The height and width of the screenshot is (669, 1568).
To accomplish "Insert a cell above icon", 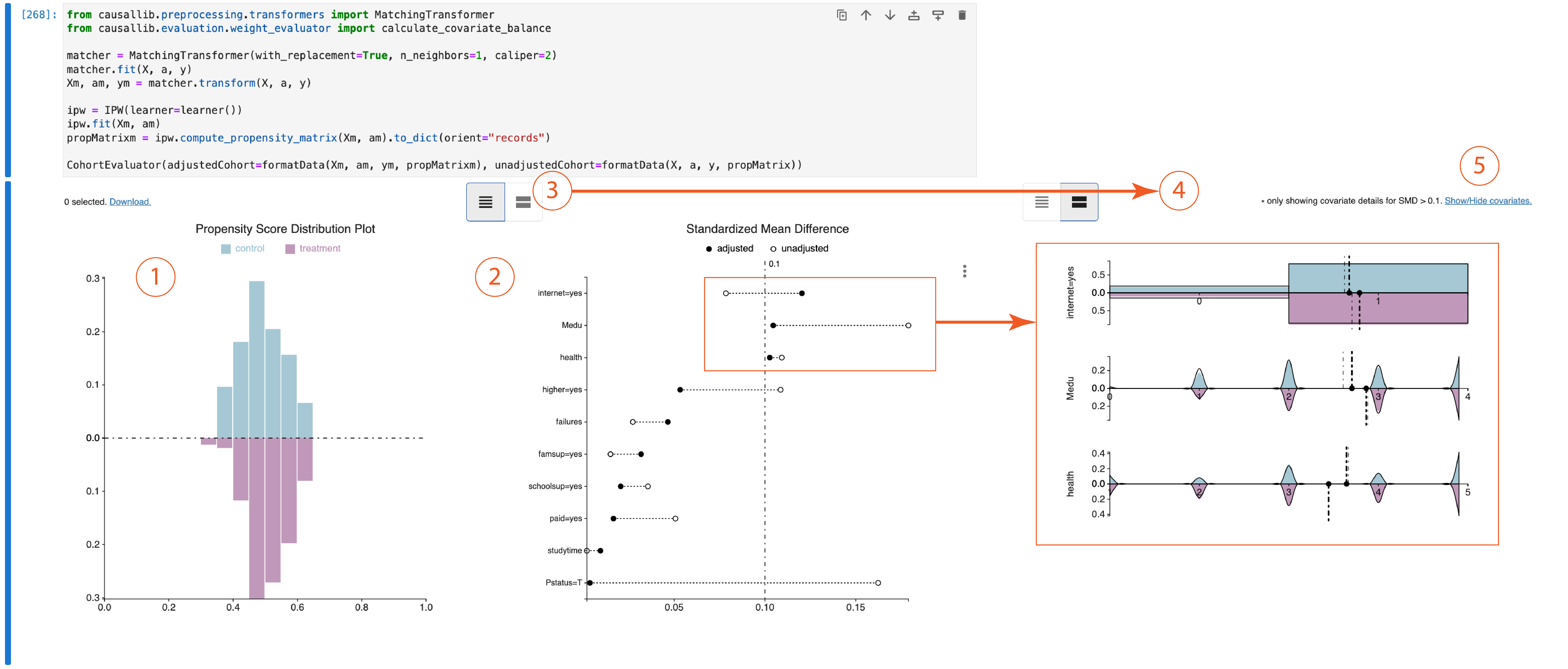I will coord(914,15).
